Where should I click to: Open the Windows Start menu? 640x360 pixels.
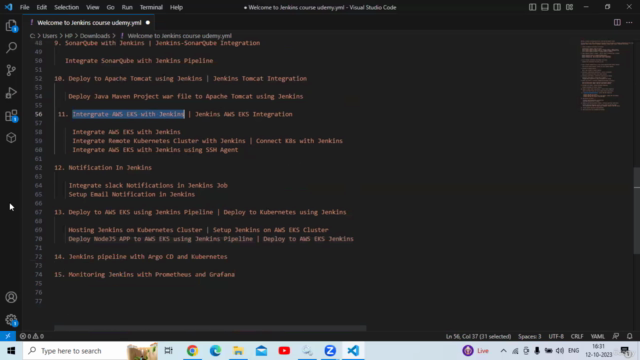point(11,351)
